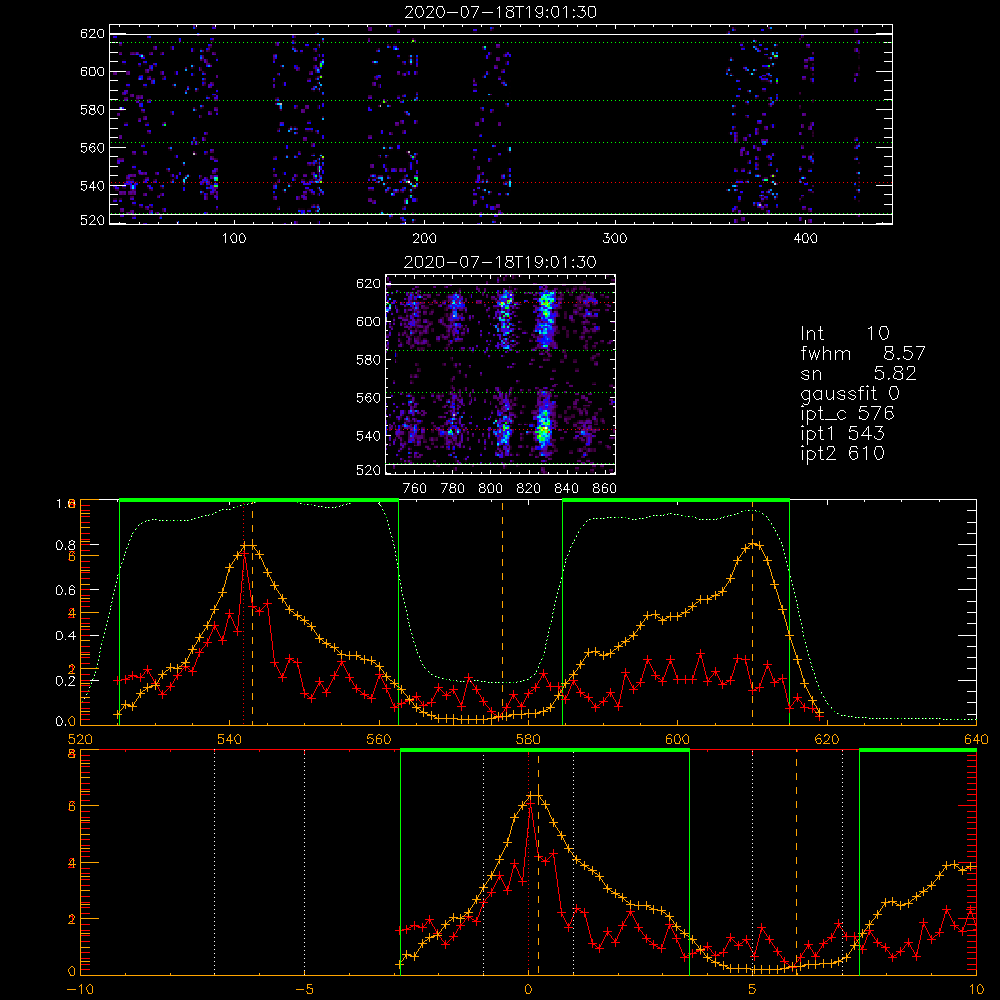The width and height of the screenshot is (1000, 1000).
Task: Click the '640' x-axis label of profile plot
Action: click(x=976, y=740)
